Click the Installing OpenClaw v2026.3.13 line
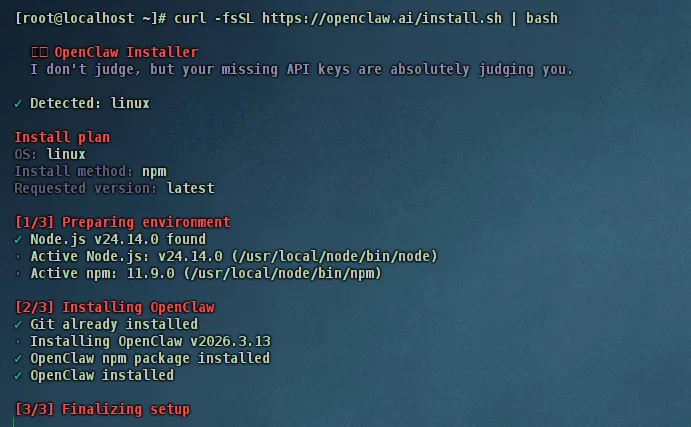691x427 pixels. [x=150, y=342]
